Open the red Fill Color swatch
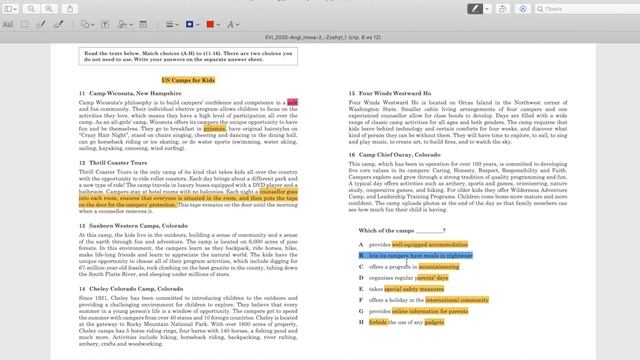640x360 pixels. tap(213, 24)
